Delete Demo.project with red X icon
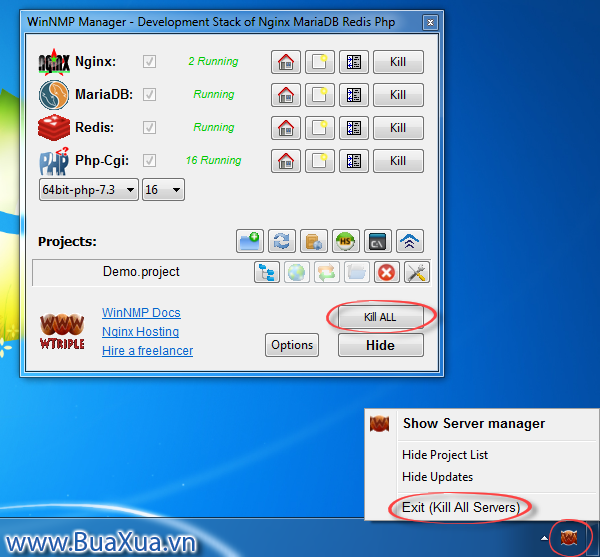 pyautogui.click(x=386, y=272)
